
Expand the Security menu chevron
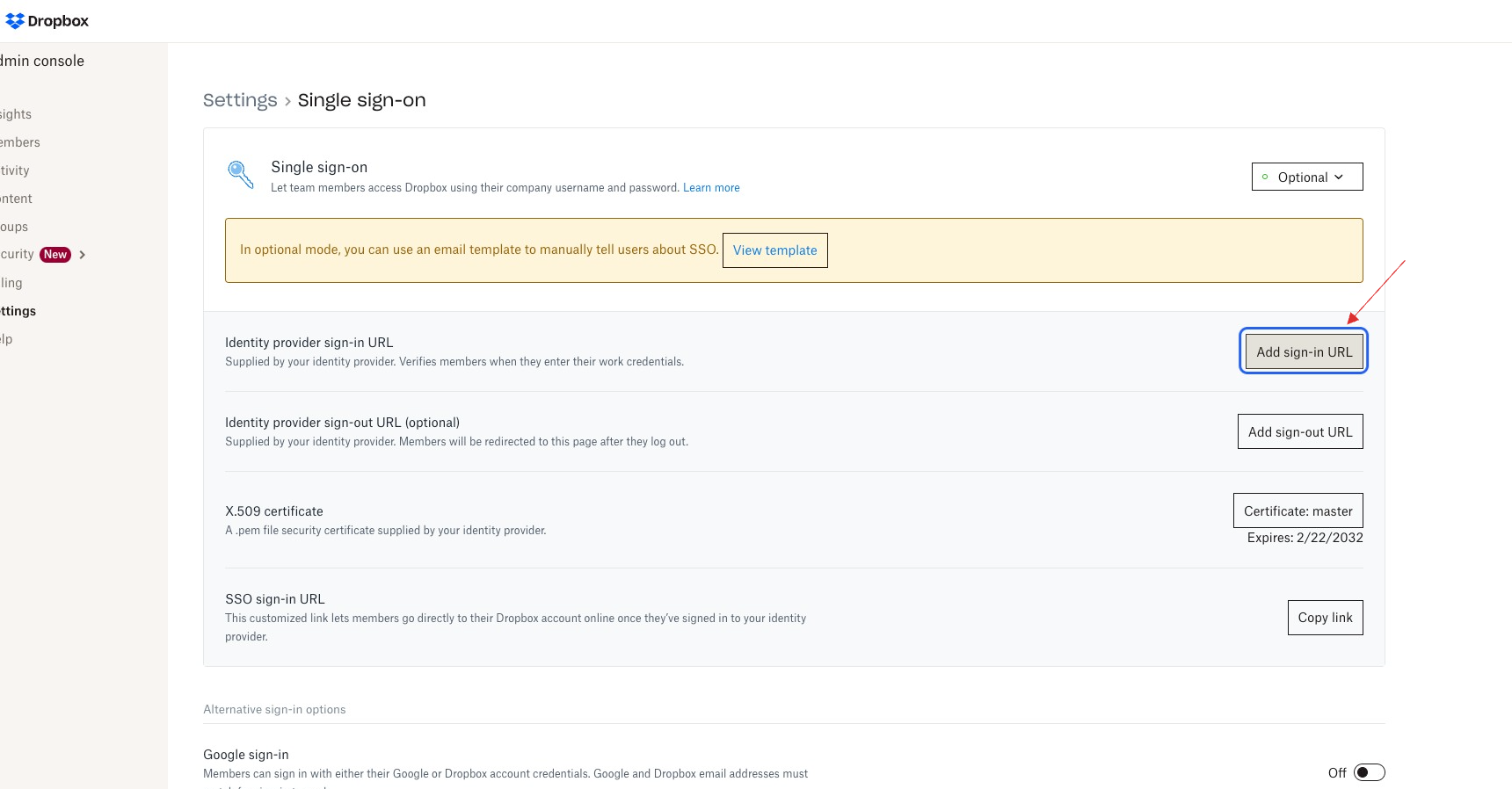(83, 255)
